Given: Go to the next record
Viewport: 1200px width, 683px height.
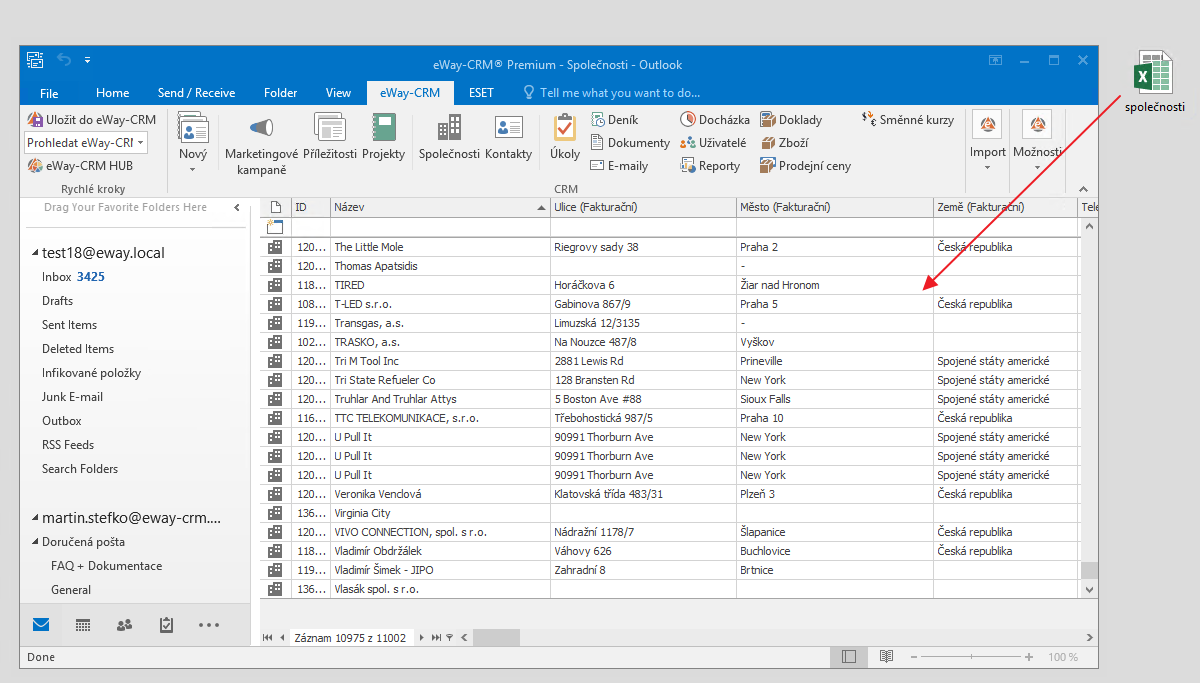Looking at the screenshot, I should coord(422,638).
